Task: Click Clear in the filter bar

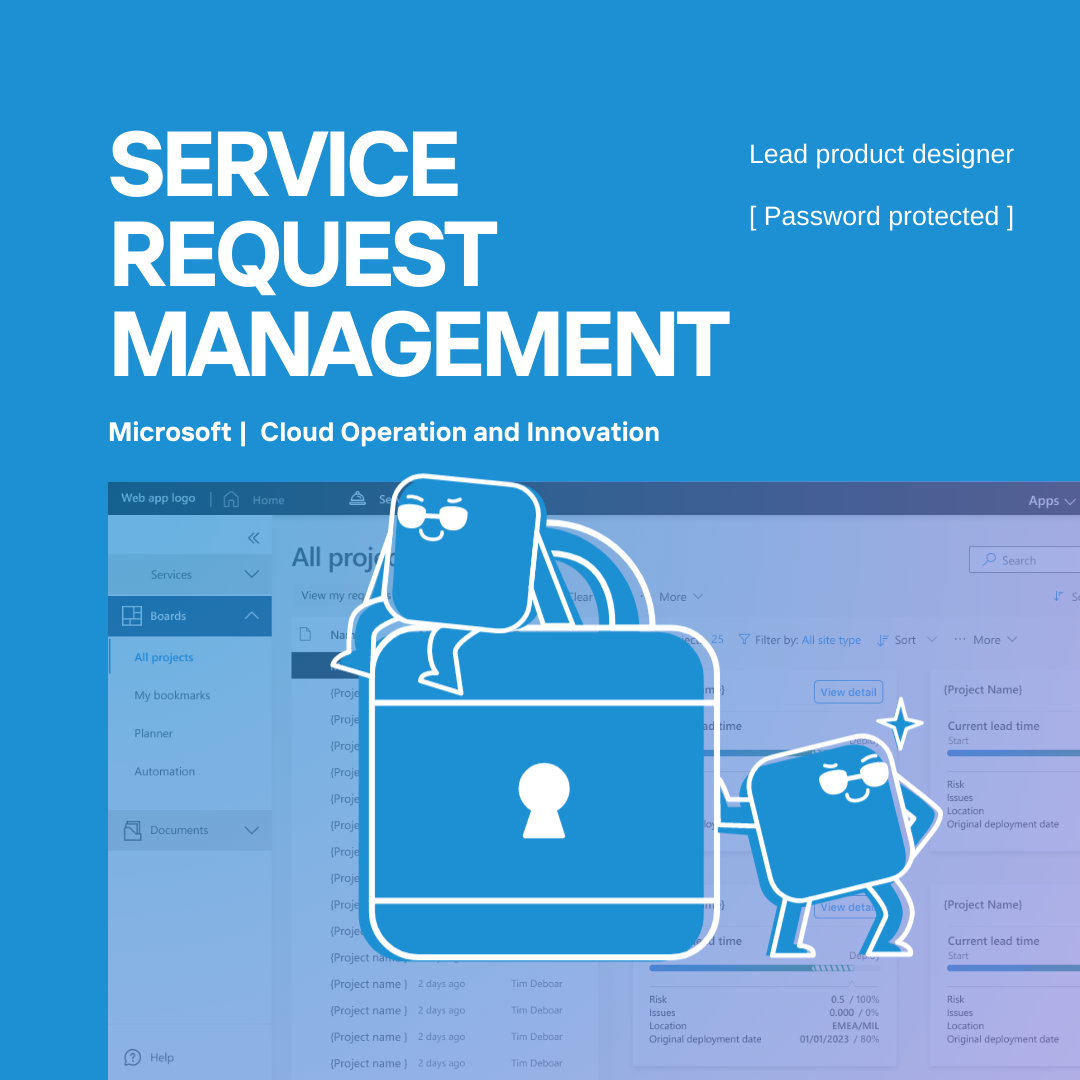Action: [x=580, y=597]
